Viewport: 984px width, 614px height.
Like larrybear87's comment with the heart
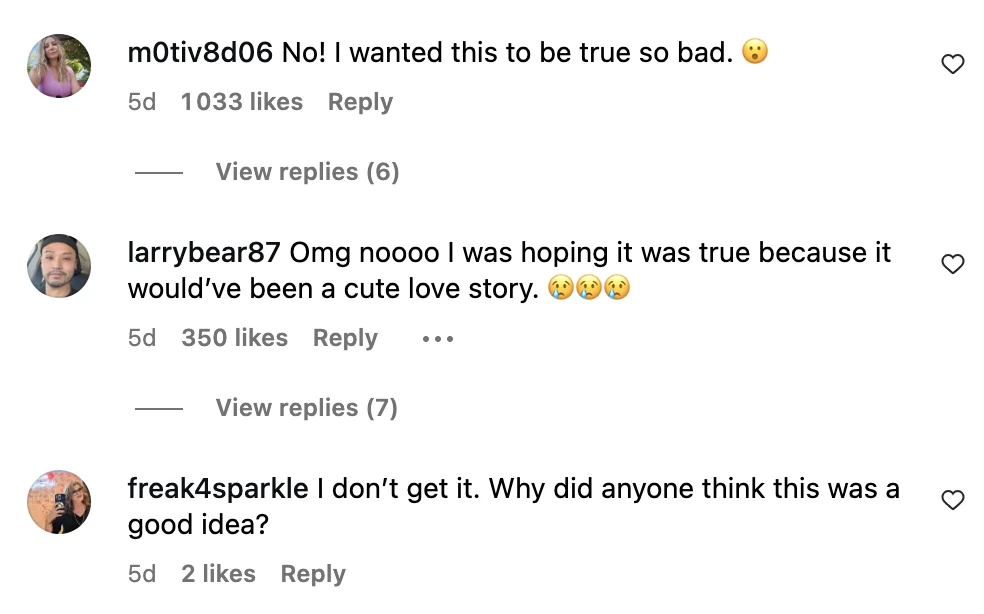953,264
